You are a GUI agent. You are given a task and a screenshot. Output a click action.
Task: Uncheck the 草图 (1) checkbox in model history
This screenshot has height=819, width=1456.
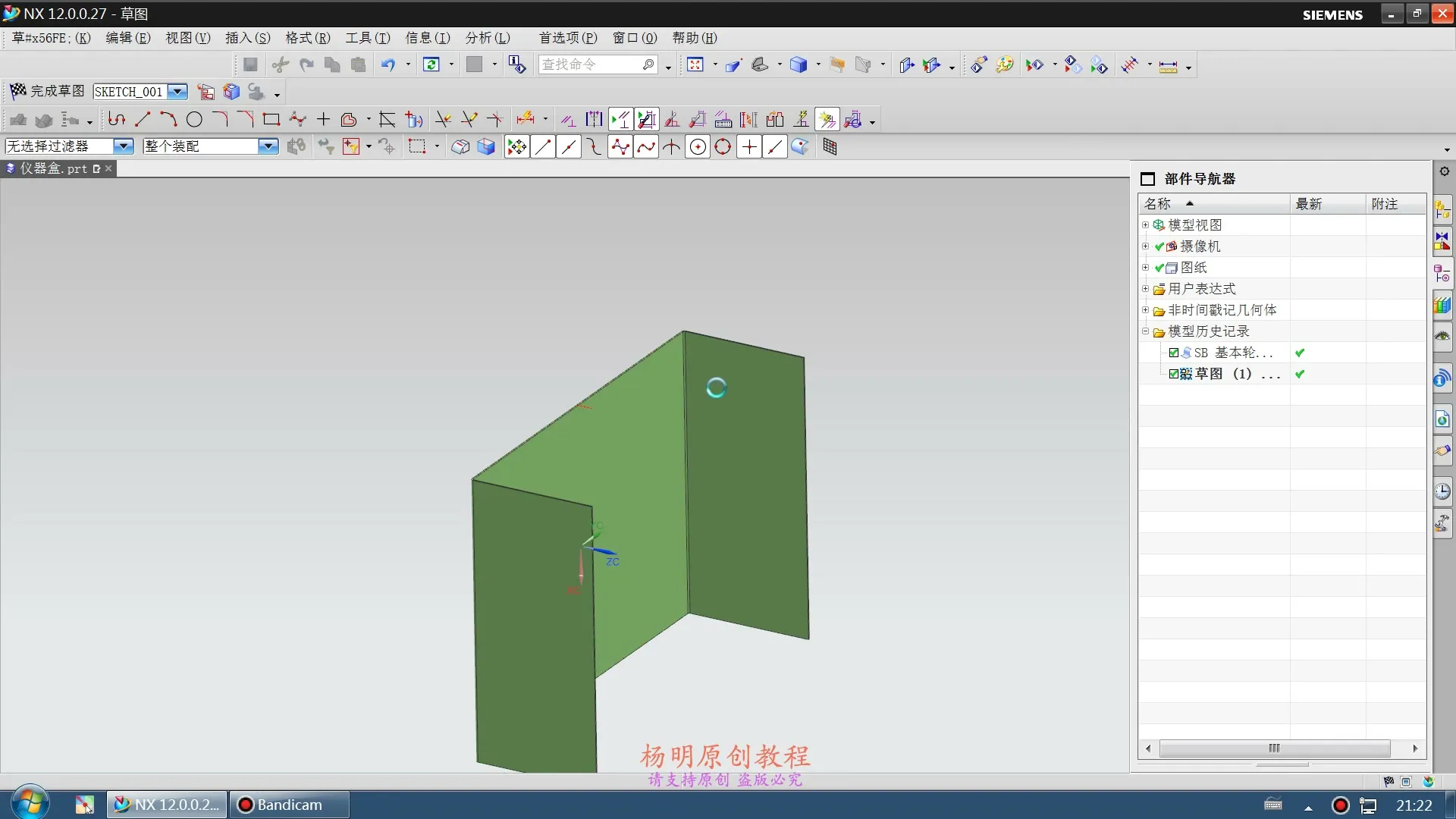tap(1174, 374)
